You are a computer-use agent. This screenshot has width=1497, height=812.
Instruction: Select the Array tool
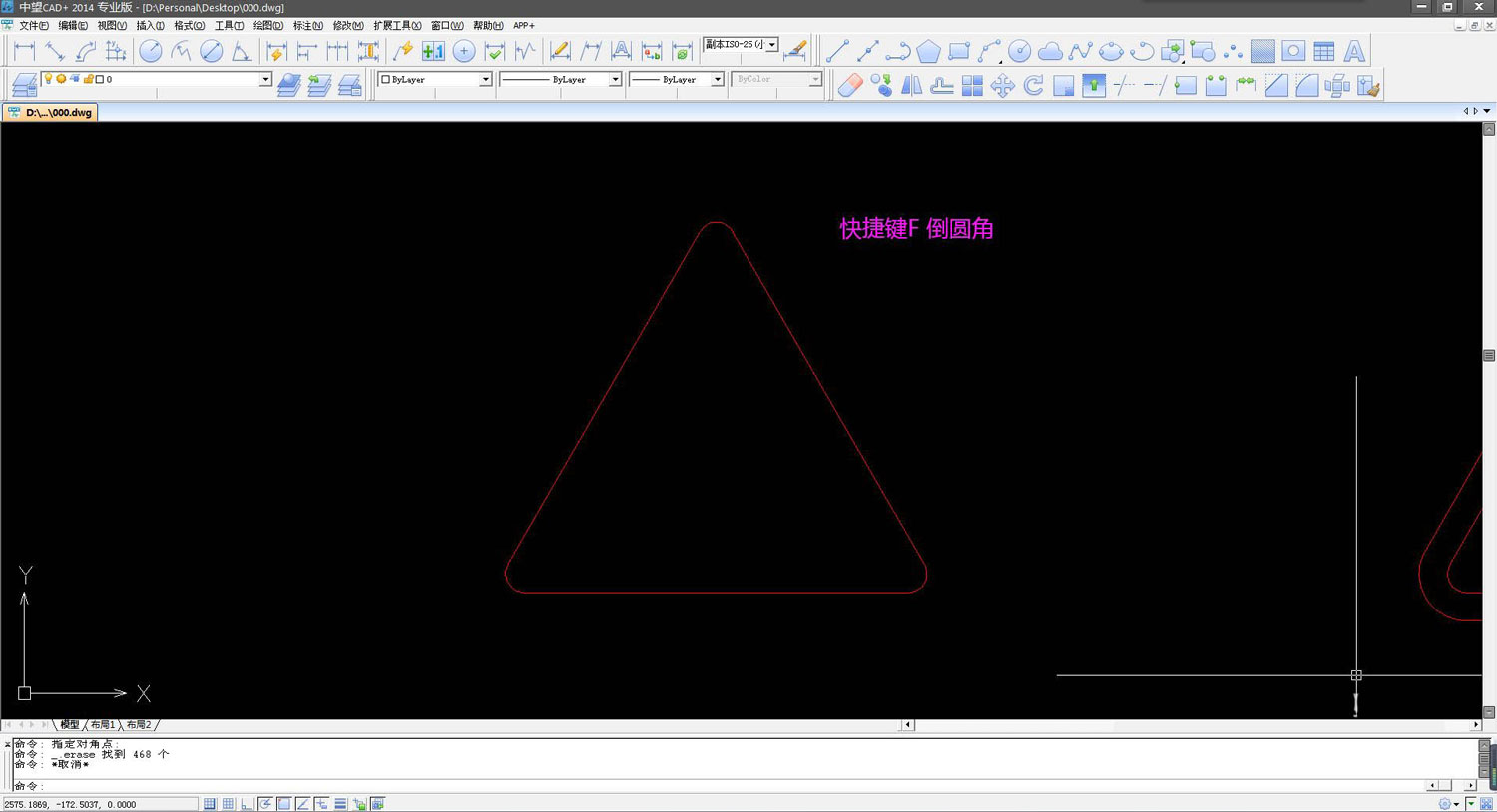point(972,85)
